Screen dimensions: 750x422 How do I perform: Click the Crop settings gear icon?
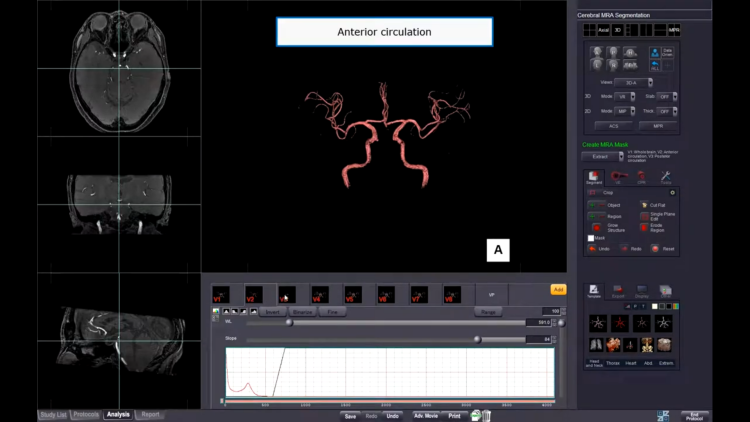(673, 192)
